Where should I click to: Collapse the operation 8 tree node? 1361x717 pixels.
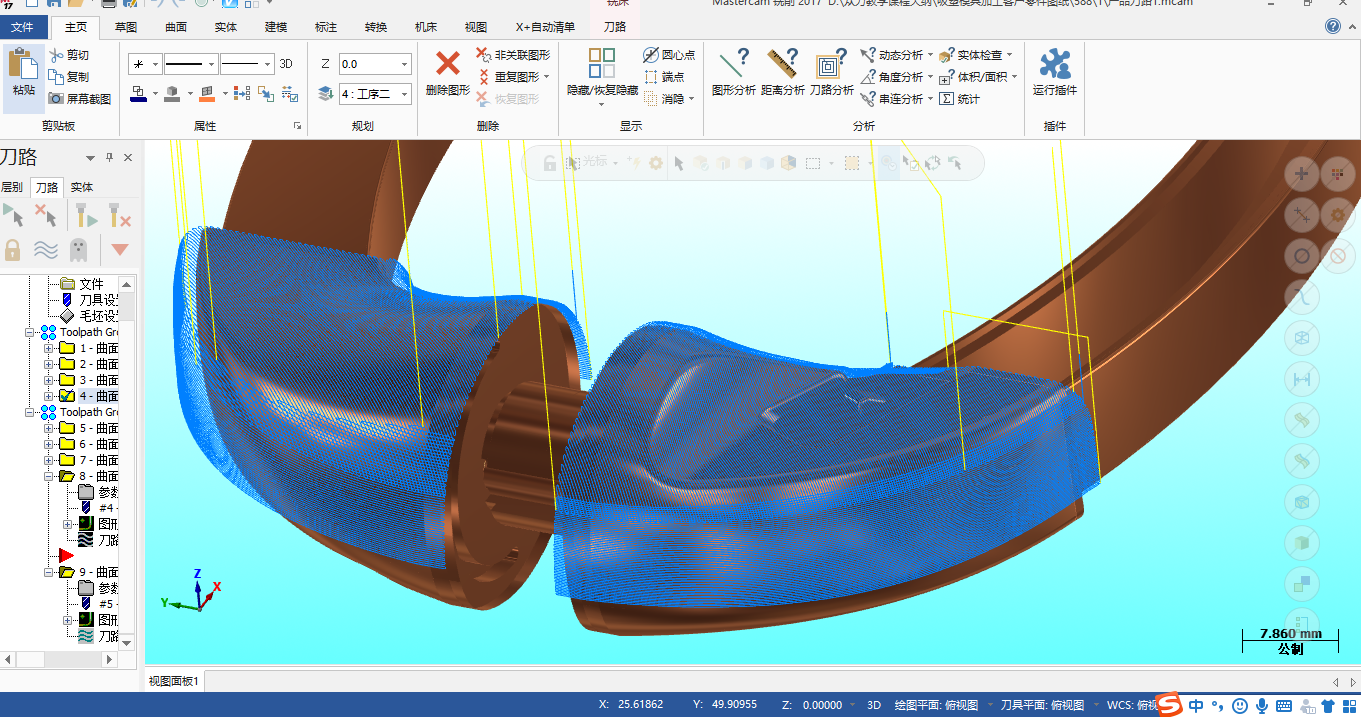tap(48, 476)
